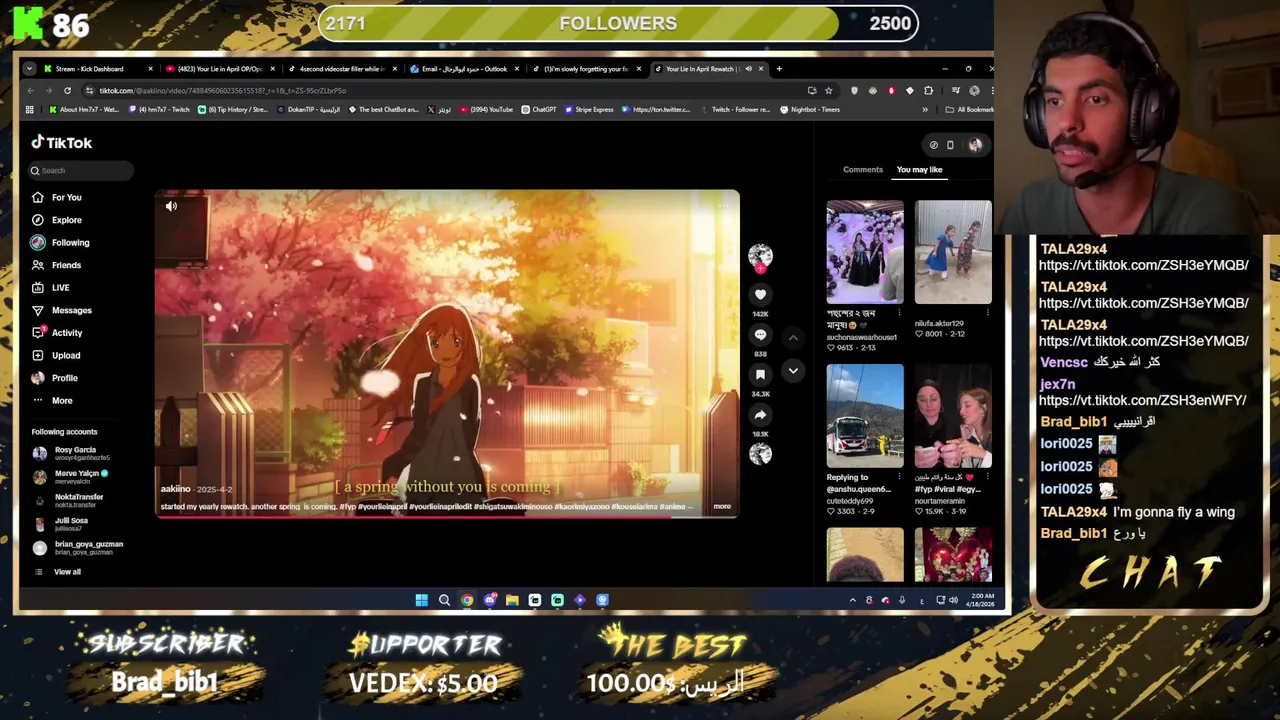Follow creator via avatar plus badge
The height and width of the screenshot is (720, 1280).
[x=760, y=268]
